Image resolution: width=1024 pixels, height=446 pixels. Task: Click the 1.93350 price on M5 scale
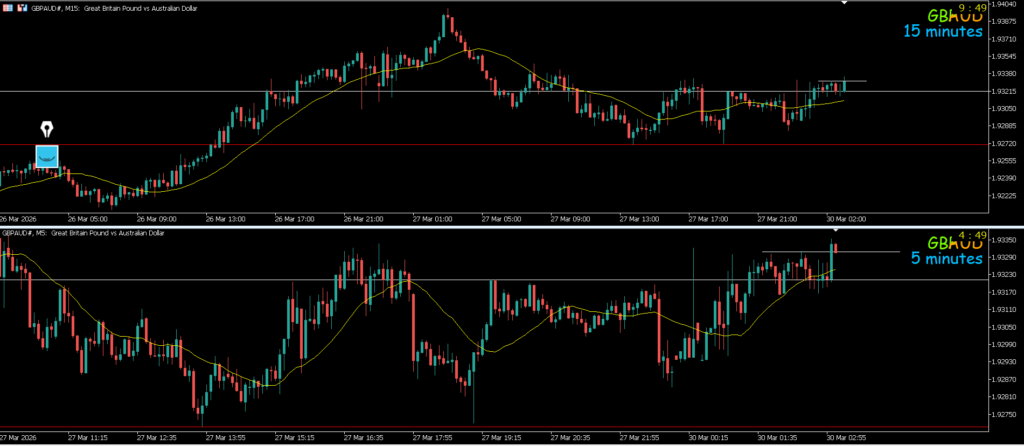pyautogui.click(x=1003, y=240)
